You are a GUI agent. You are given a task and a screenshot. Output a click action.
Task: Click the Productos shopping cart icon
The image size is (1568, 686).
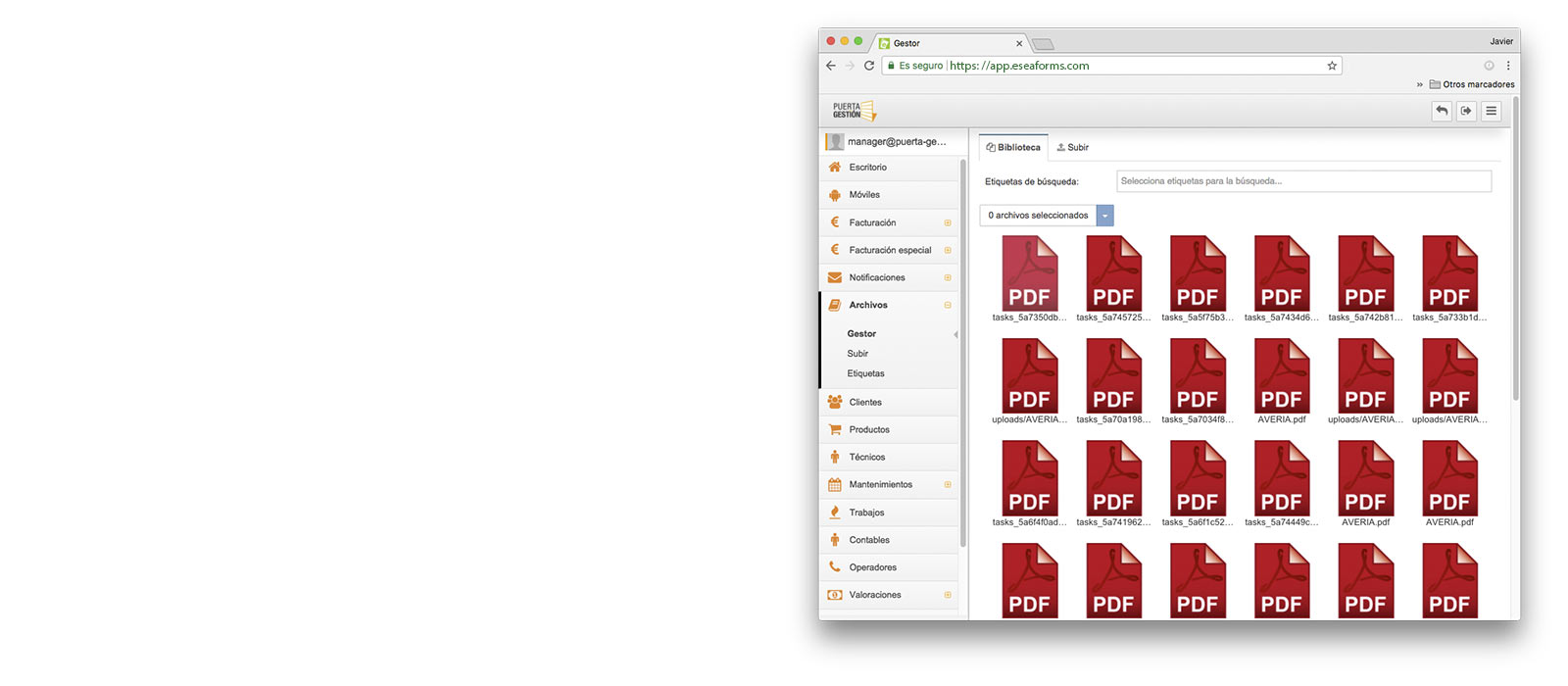click(x=835, y=429)
